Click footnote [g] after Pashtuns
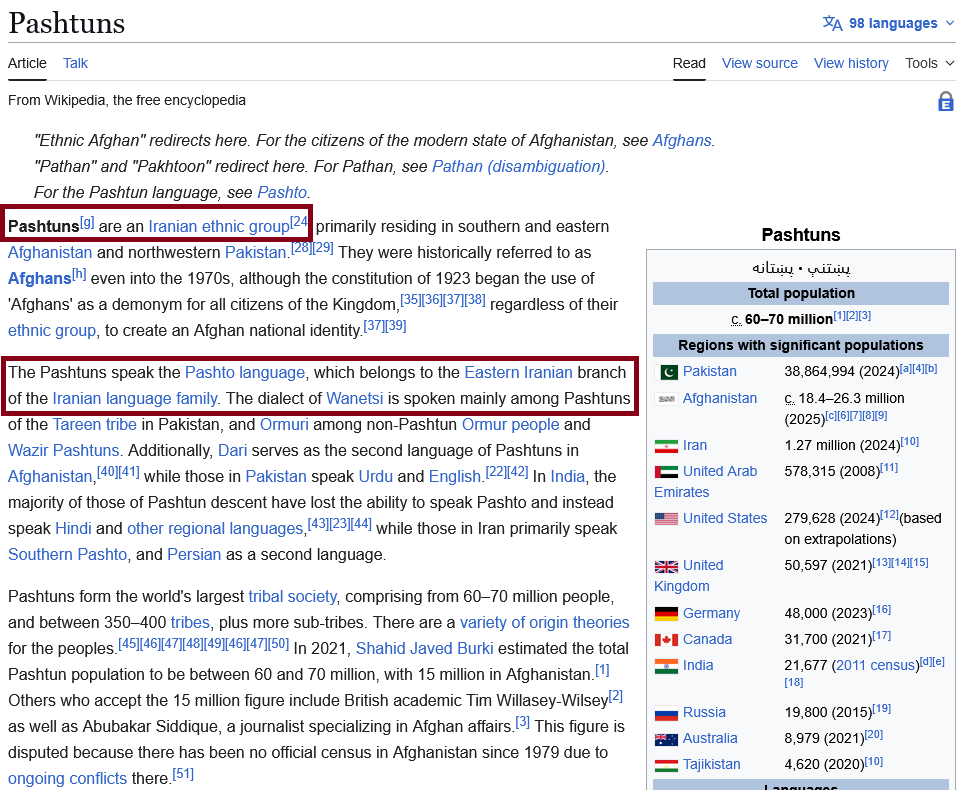 click(x=87, y=221)
